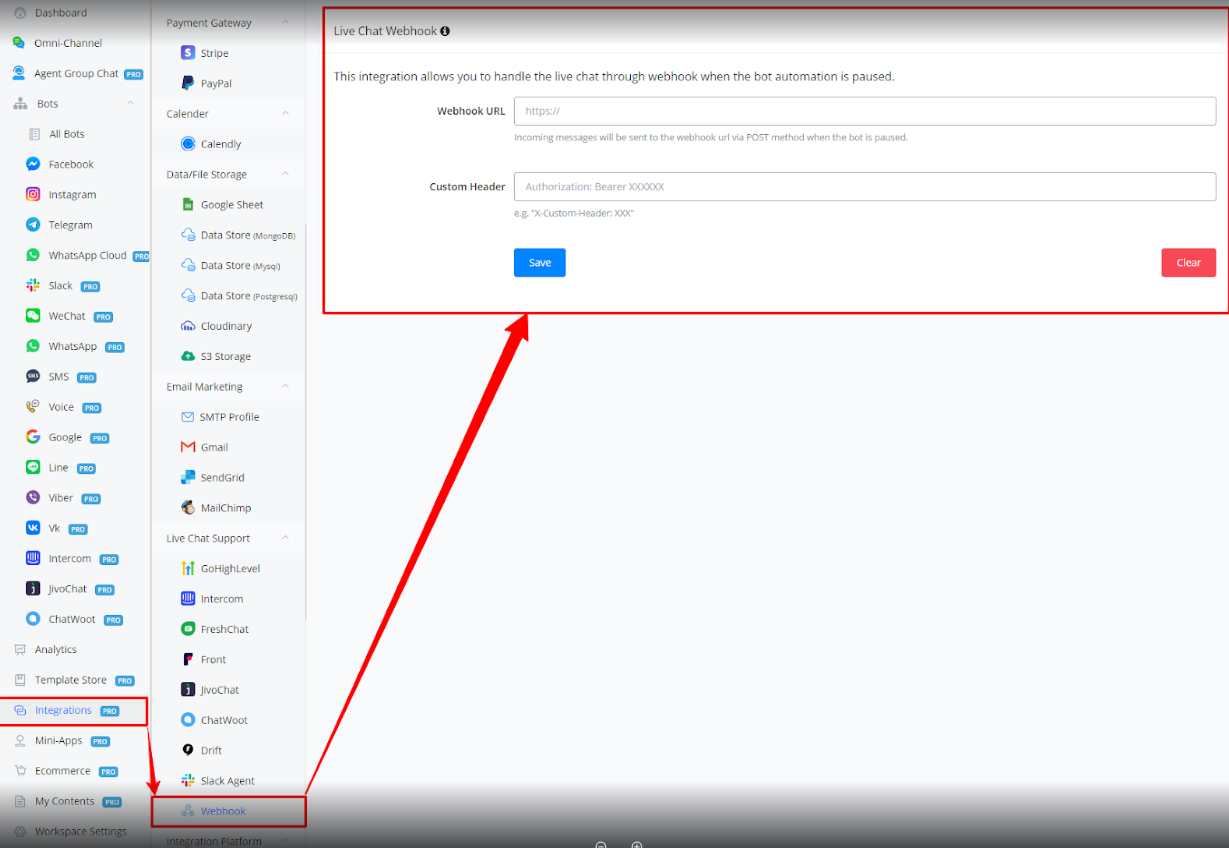1229x848 pixels.
Task: Open the PayPal integration icon
Action: click(188, 84)
